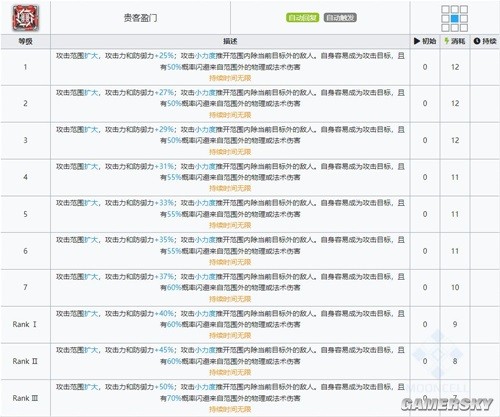Viewport: 500px width, 417px height.
Task: Click the blue 扩大 text in level 1 row
Action: (91, 56)
